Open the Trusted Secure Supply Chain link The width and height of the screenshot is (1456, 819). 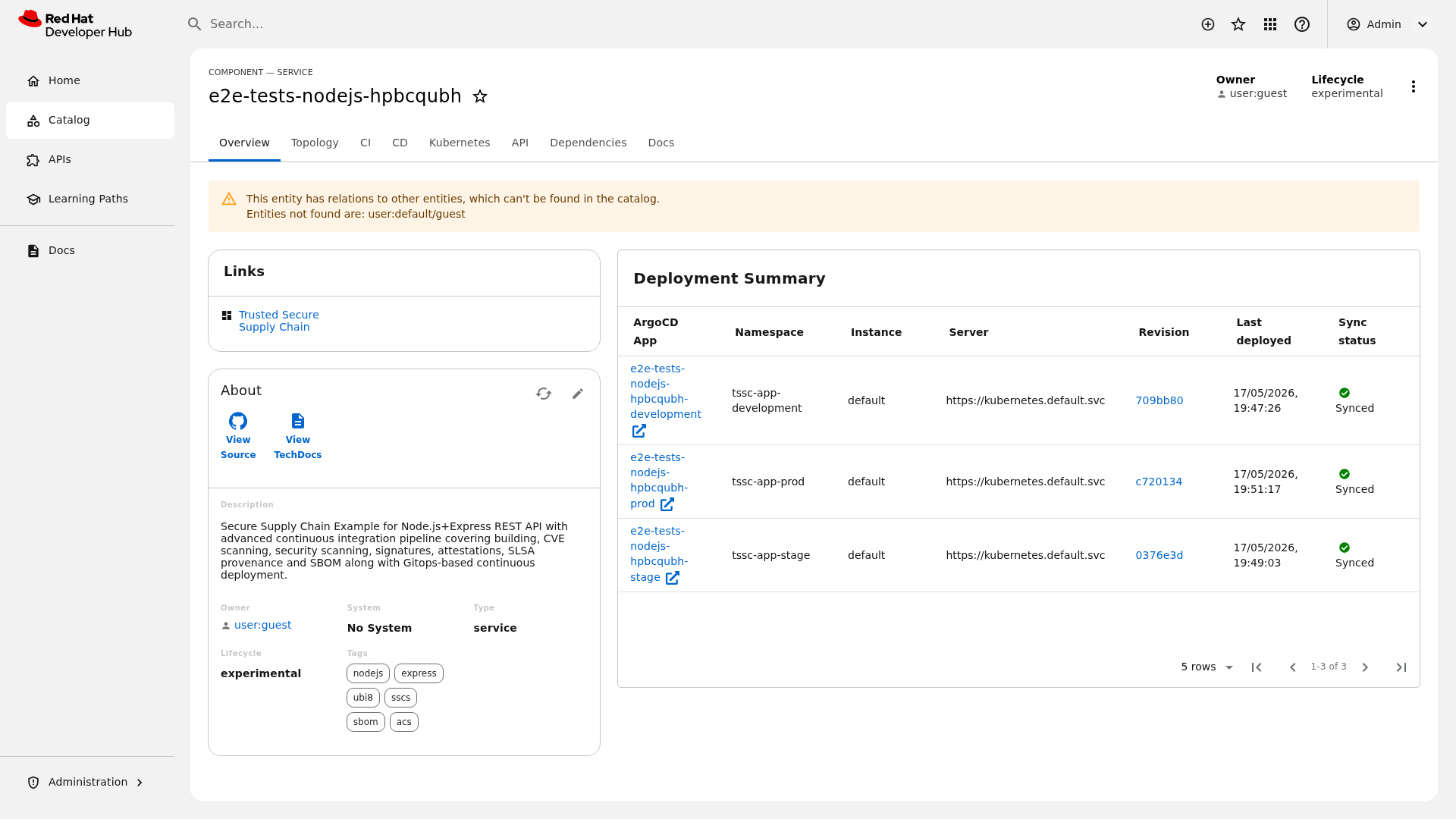279,321
